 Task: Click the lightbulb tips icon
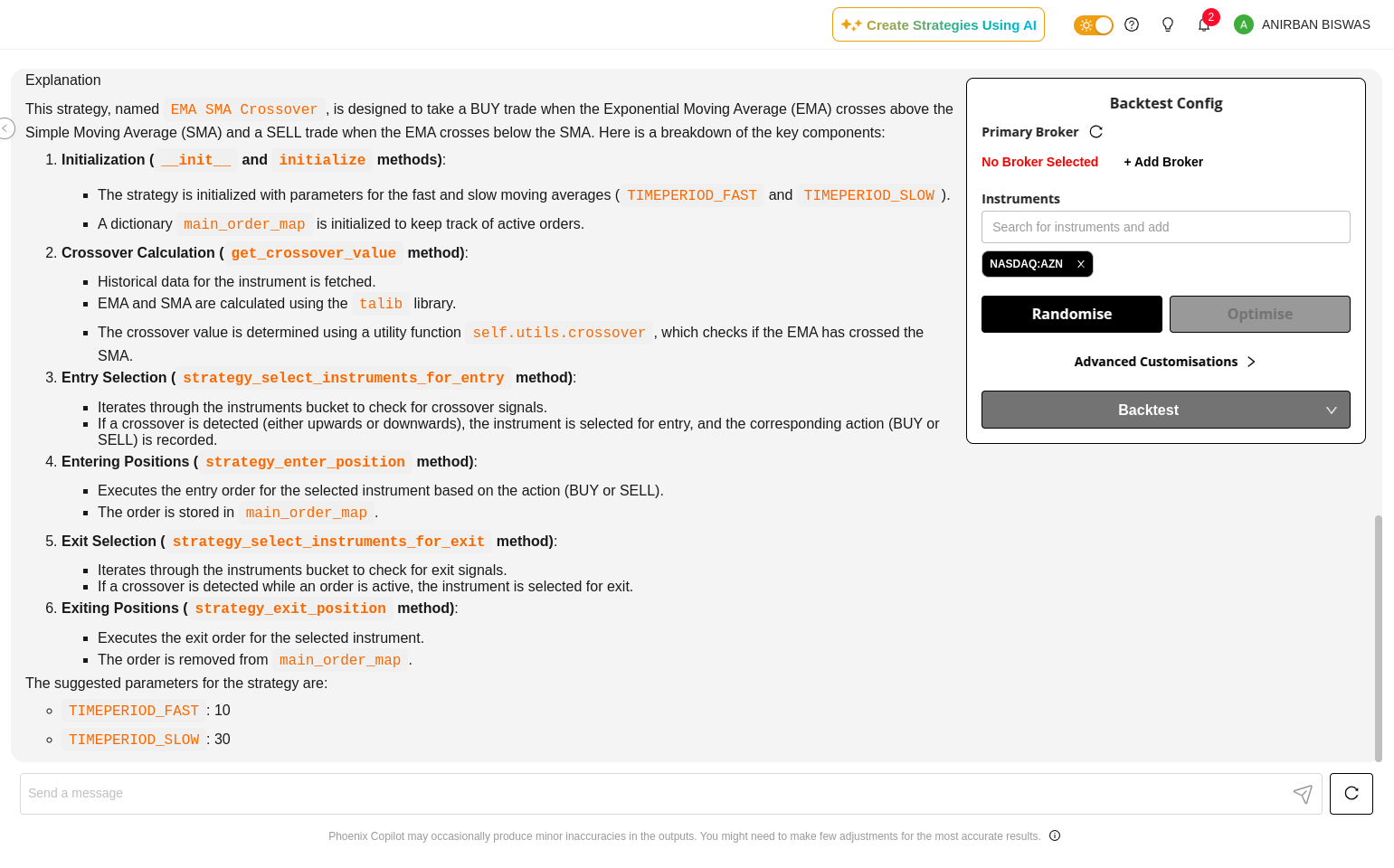click(x=1168, y=24)
